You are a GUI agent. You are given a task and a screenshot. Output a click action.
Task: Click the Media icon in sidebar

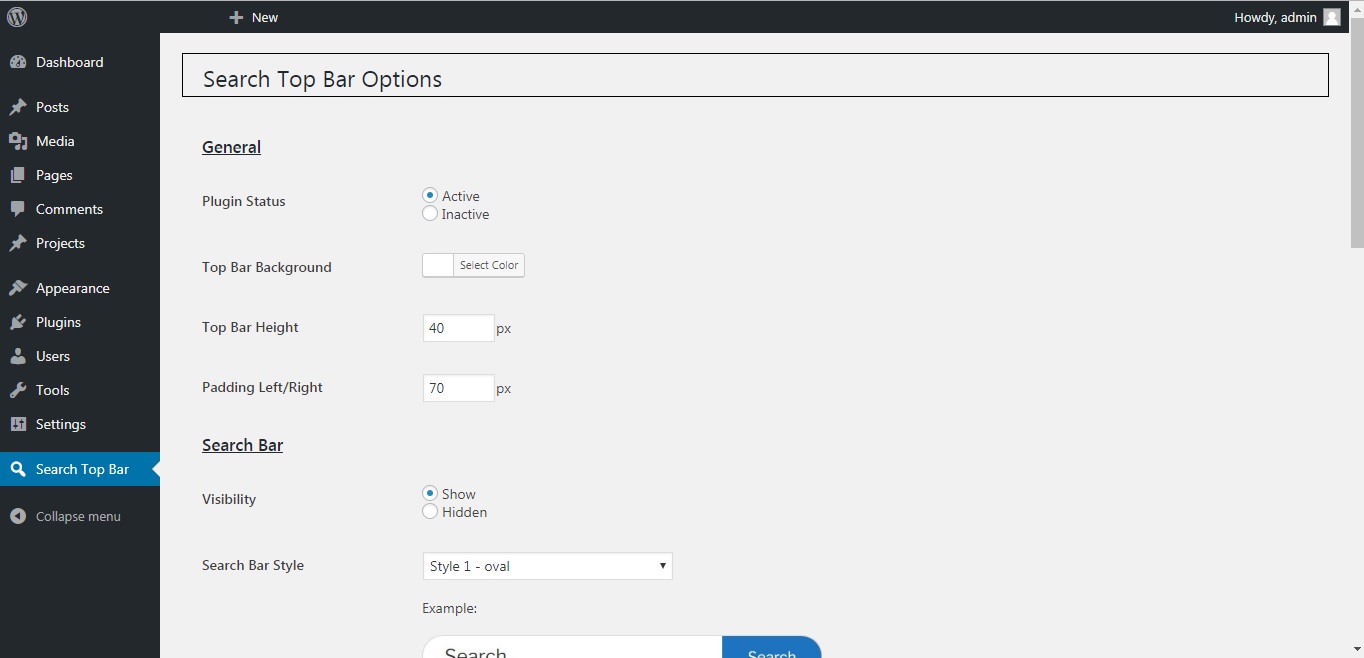(18, 141)
